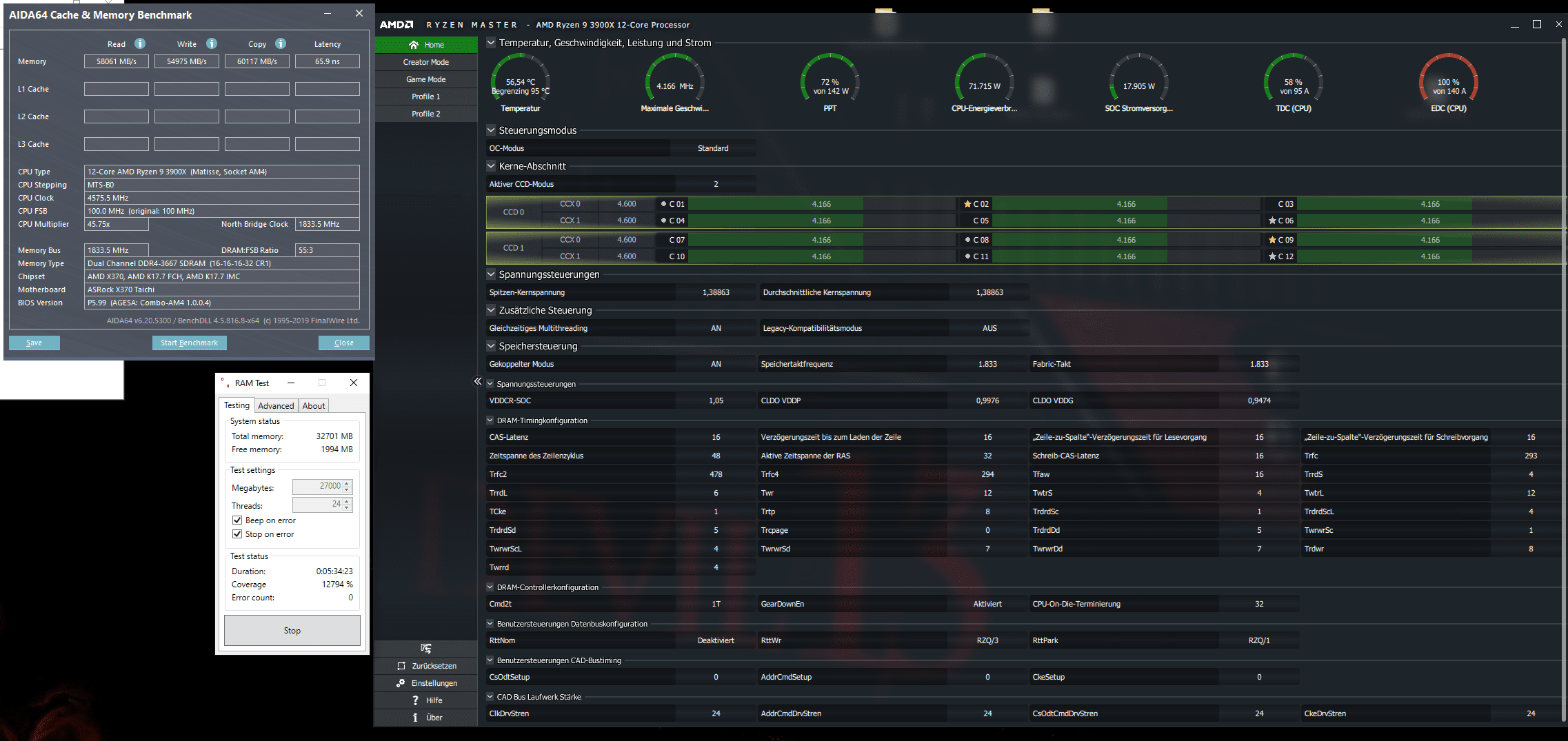This screenshot has height=741, width=1568.
Task: Click the C 07 core frequency bar
Action: coord(821,240)
